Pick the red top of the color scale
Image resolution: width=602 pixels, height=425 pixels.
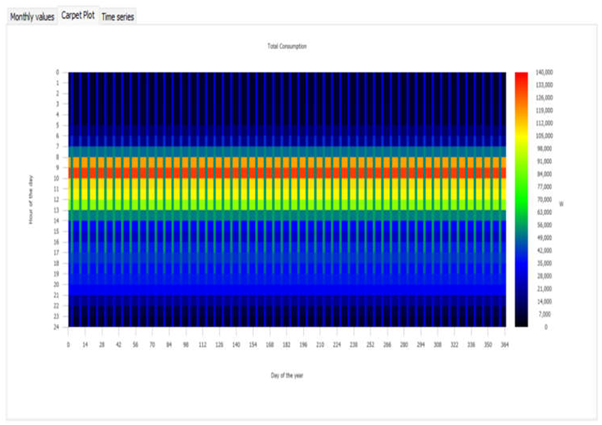click(521, 78)
